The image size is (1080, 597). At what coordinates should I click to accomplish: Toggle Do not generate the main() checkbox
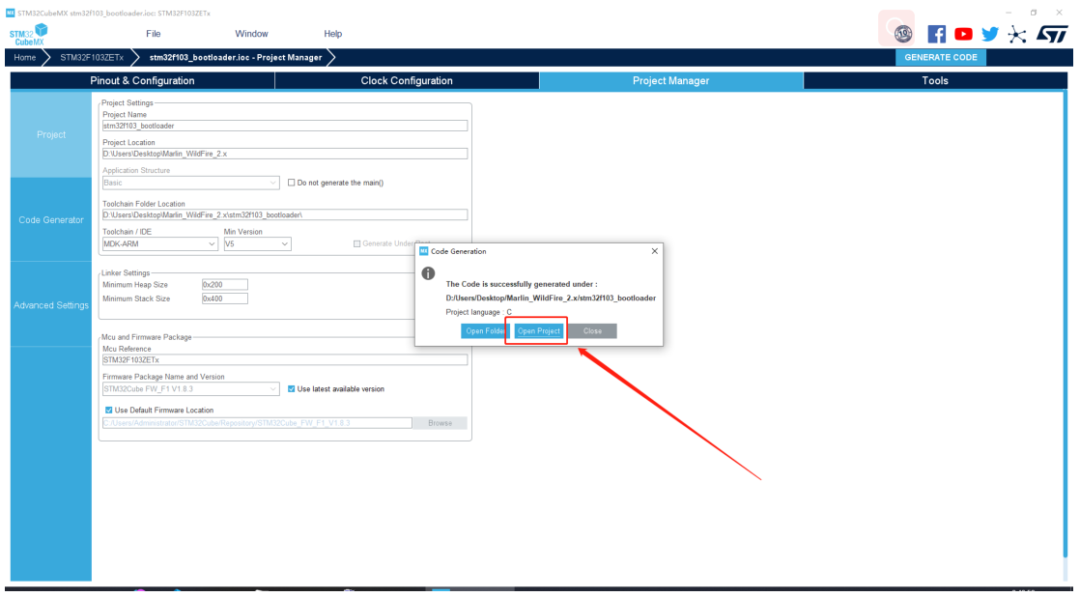(x=291, y=182)
